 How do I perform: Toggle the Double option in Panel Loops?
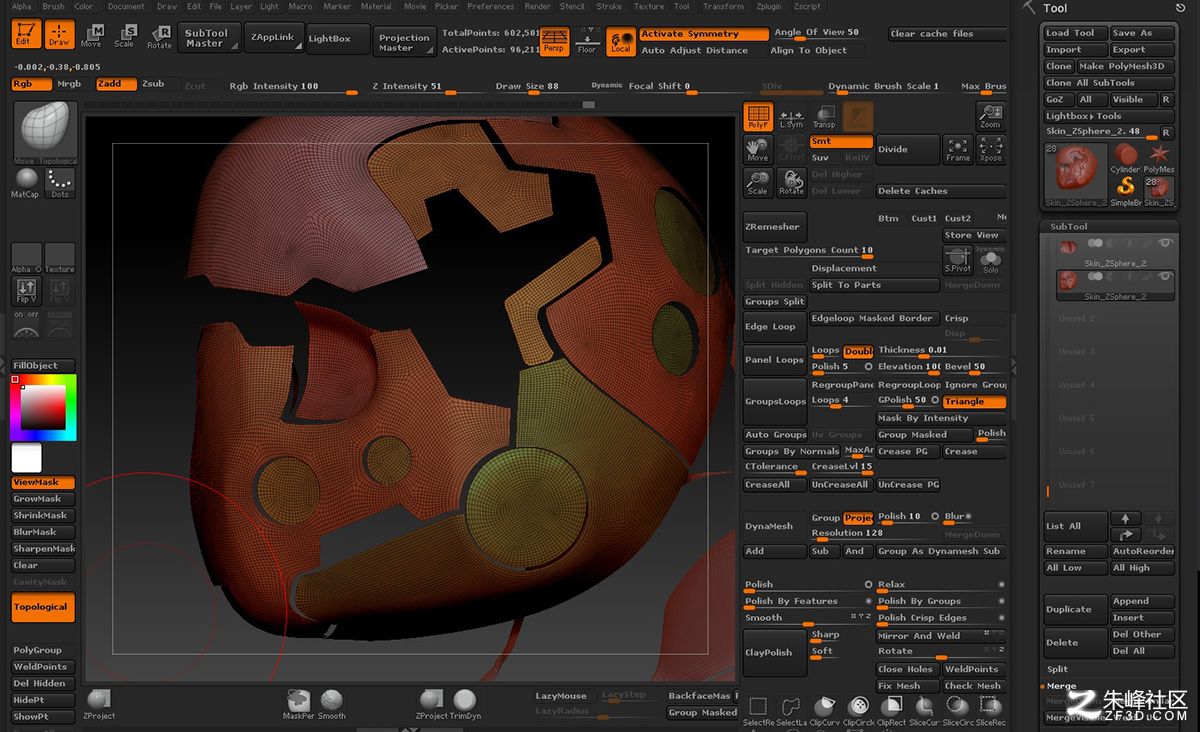[858, 351]
